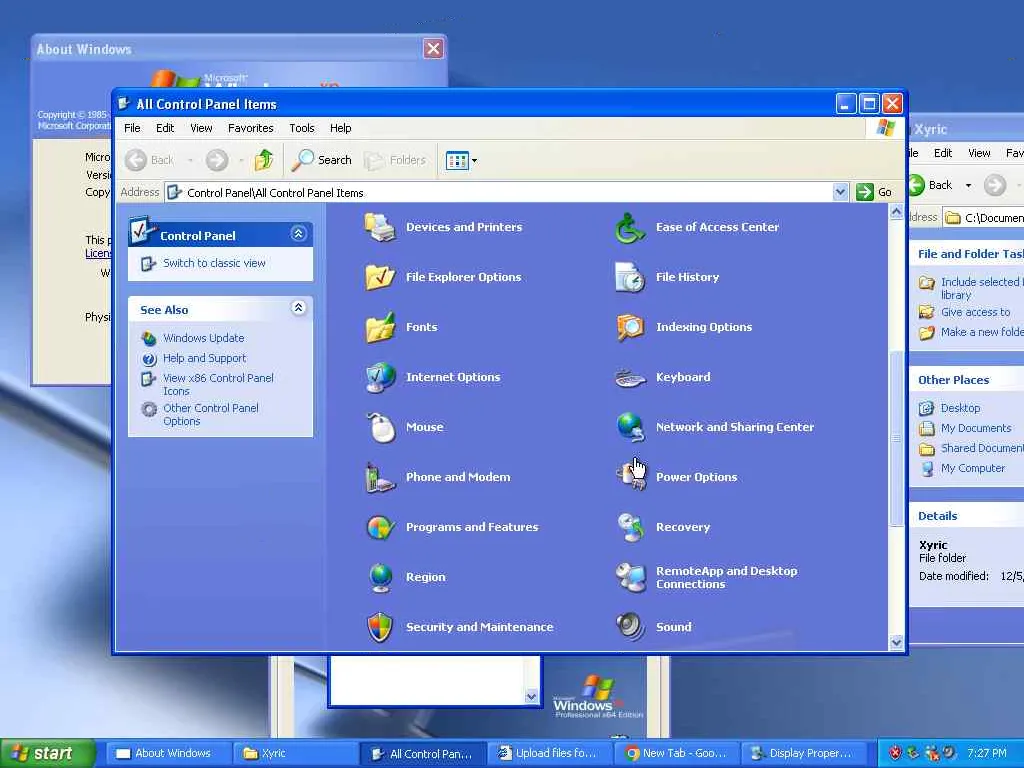Open the Security and Maintenance shield icon
1024x768 pixels.
tap(380, 627)
